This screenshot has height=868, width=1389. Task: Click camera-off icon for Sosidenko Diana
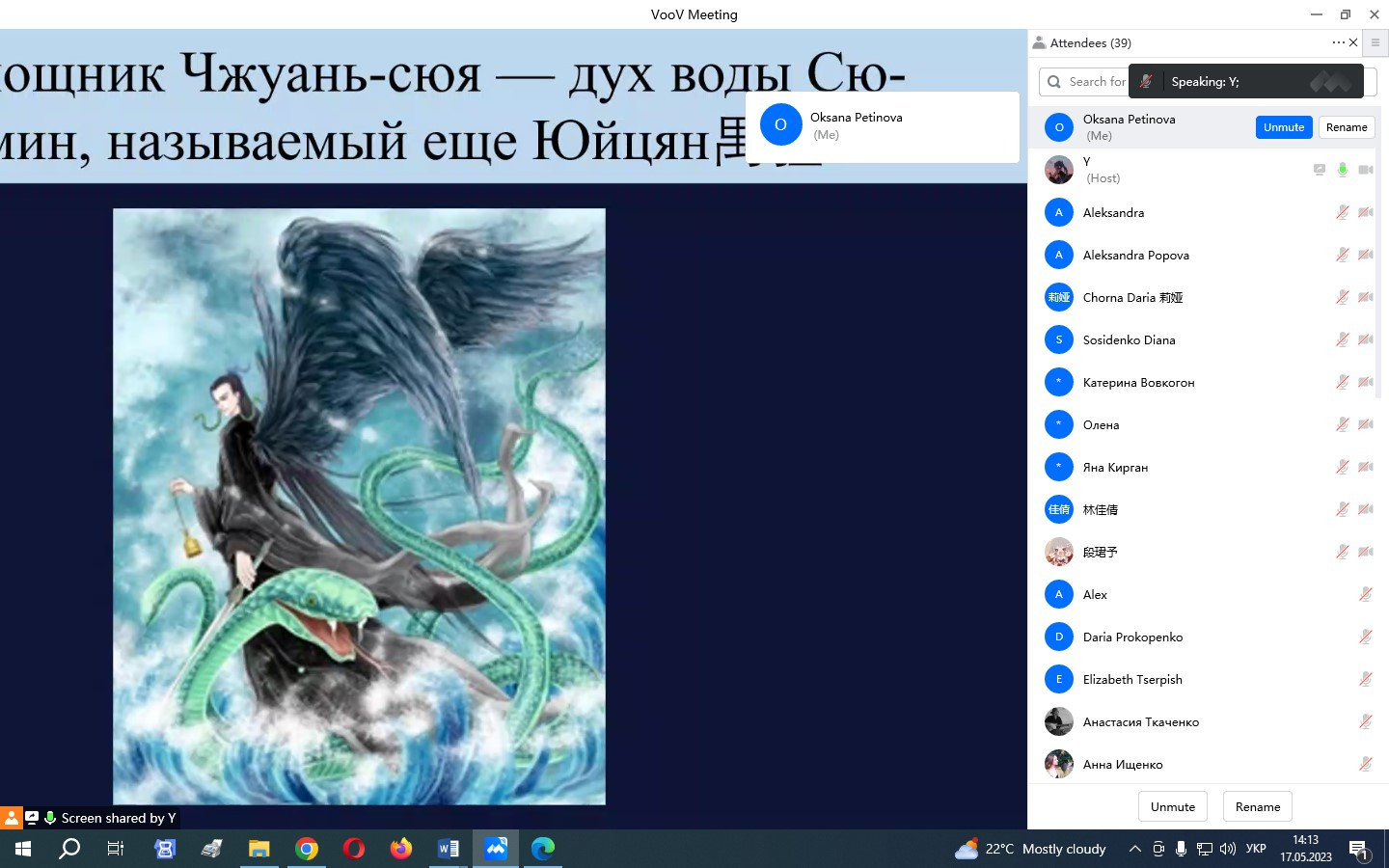1366,339
